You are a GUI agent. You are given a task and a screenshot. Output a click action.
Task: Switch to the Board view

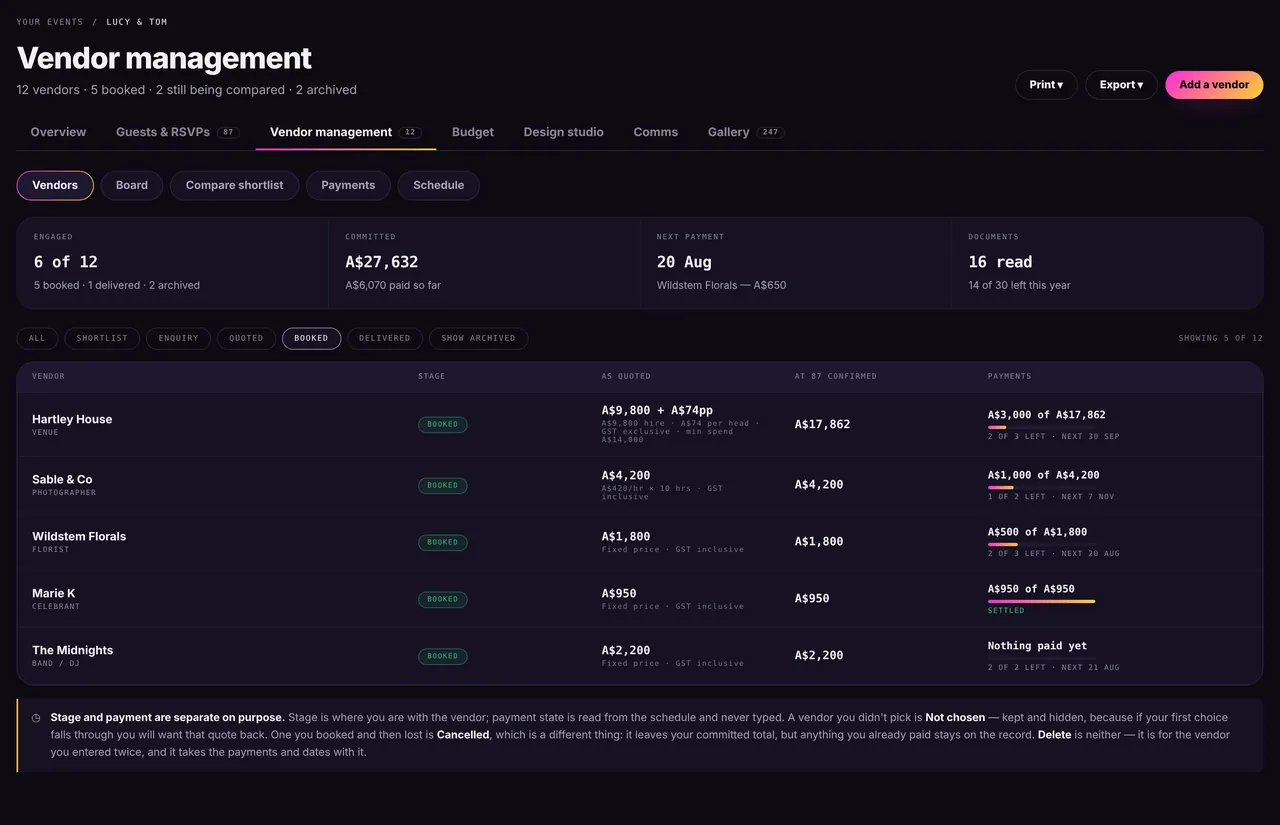point(132,185)
